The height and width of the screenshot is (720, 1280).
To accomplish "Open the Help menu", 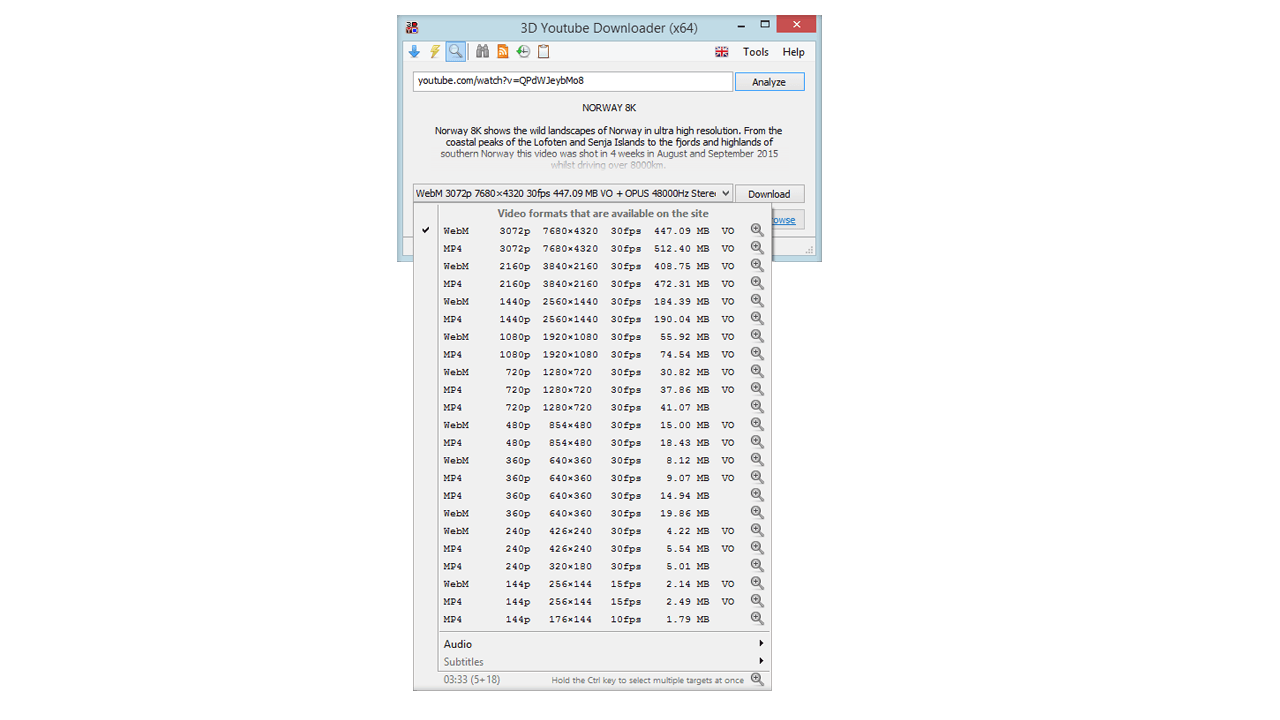I will click(793, 51).
